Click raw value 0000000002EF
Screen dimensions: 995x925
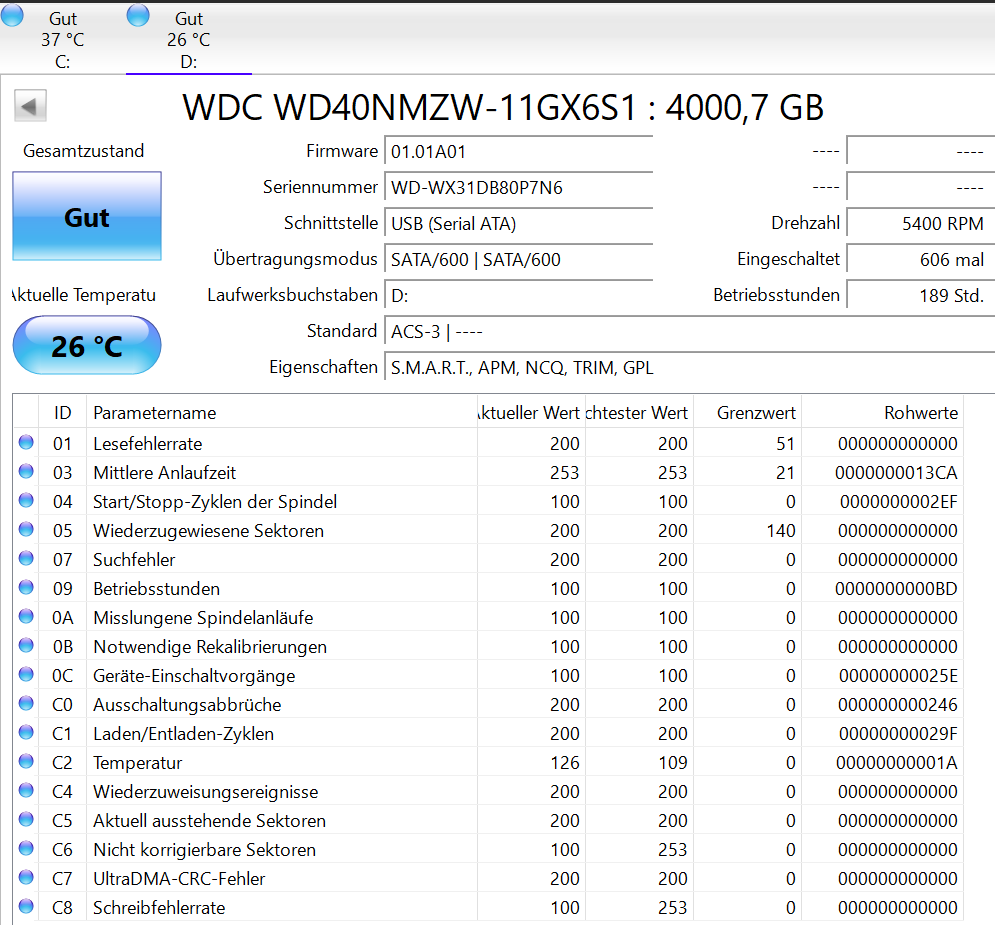click(x=899, y=502)
